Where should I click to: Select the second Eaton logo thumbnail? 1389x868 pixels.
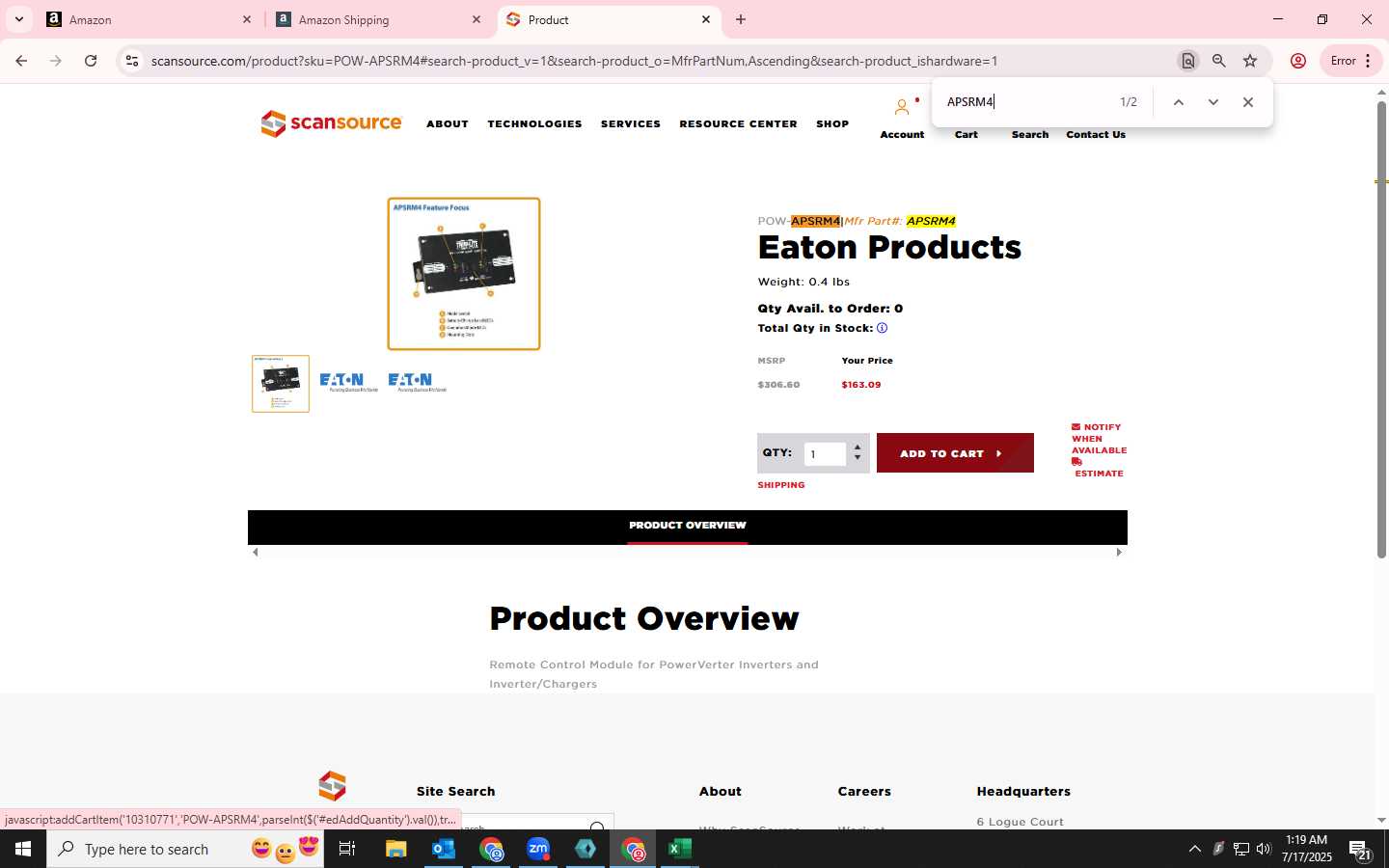pos(348,382)
